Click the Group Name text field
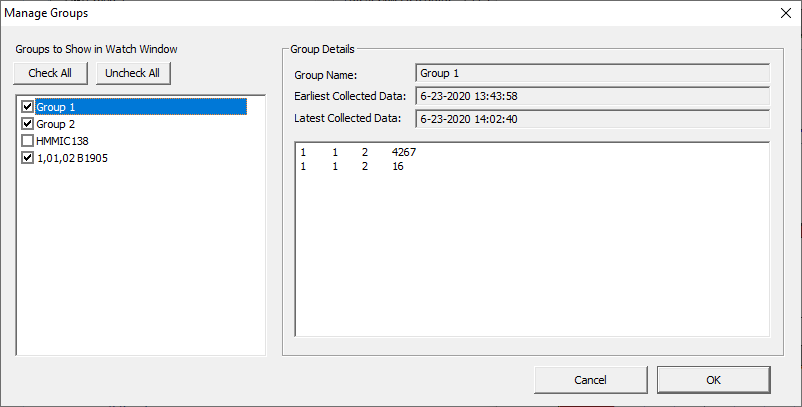This screenshot has width=802, height=407. point(591,73)
